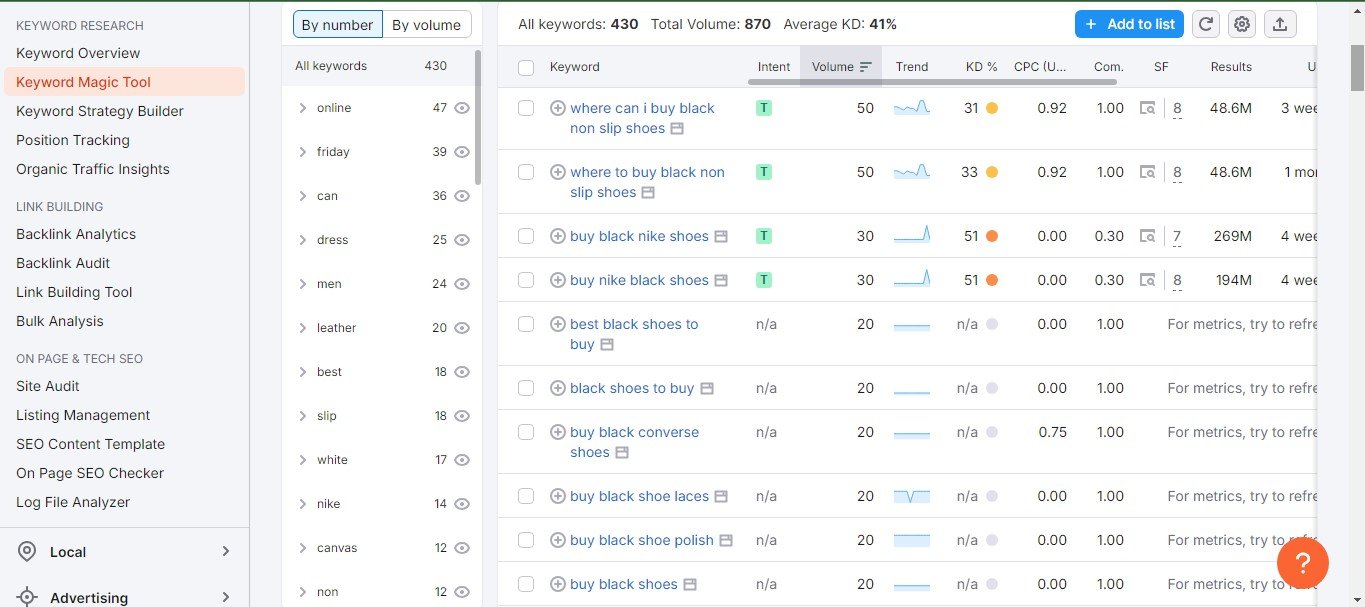The width and height of the screenshot is (1365, 607).
Task: Open Backlink Analytics in the sidebar
Action: tap(76, 234)
